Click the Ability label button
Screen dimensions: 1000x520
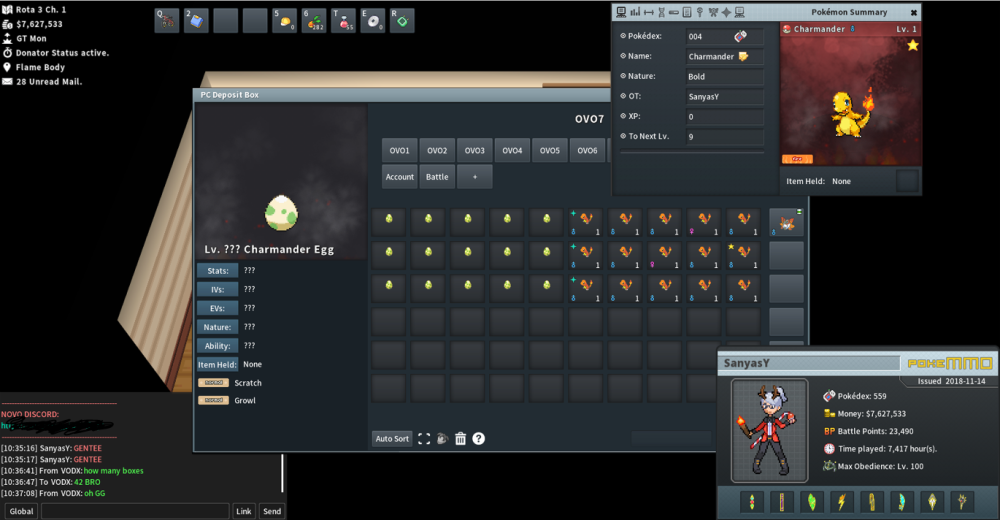coord(217,346)
